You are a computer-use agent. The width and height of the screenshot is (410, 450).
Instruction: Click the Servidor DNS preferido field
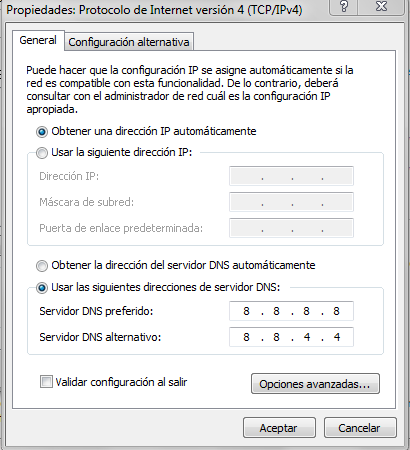pyautogui.click(x=291, y=311)
